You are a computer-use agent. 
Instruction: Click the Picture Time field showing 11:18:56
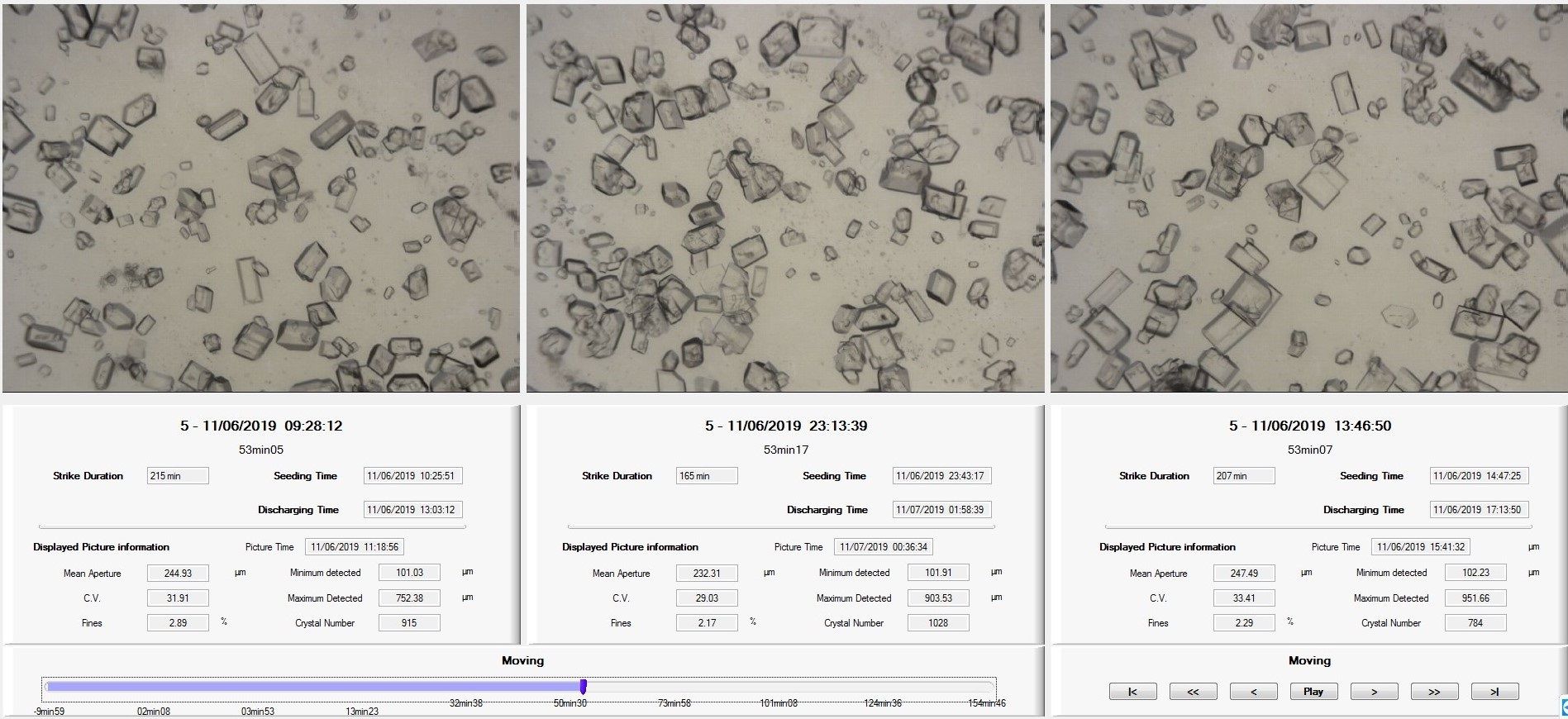355,547
